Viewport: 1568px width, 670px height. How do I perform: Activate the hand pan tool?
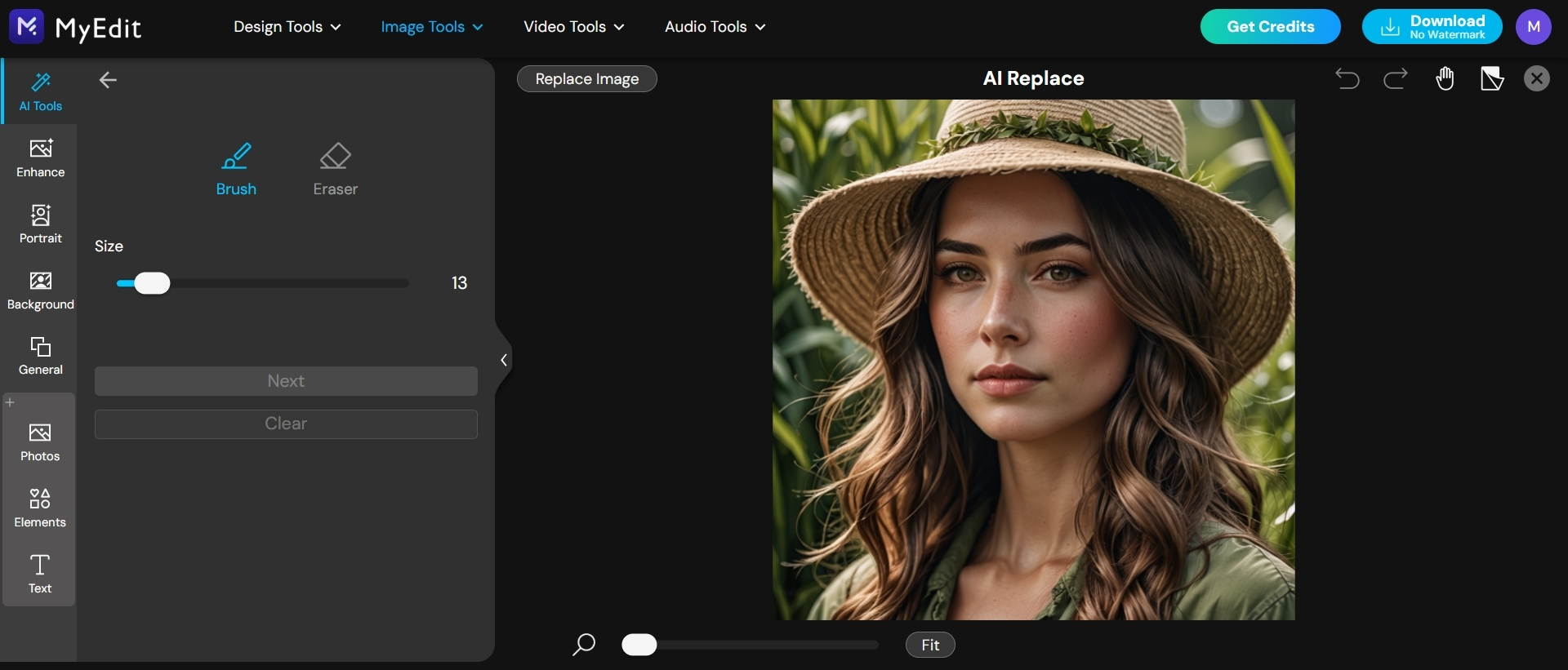point(1445,78)
